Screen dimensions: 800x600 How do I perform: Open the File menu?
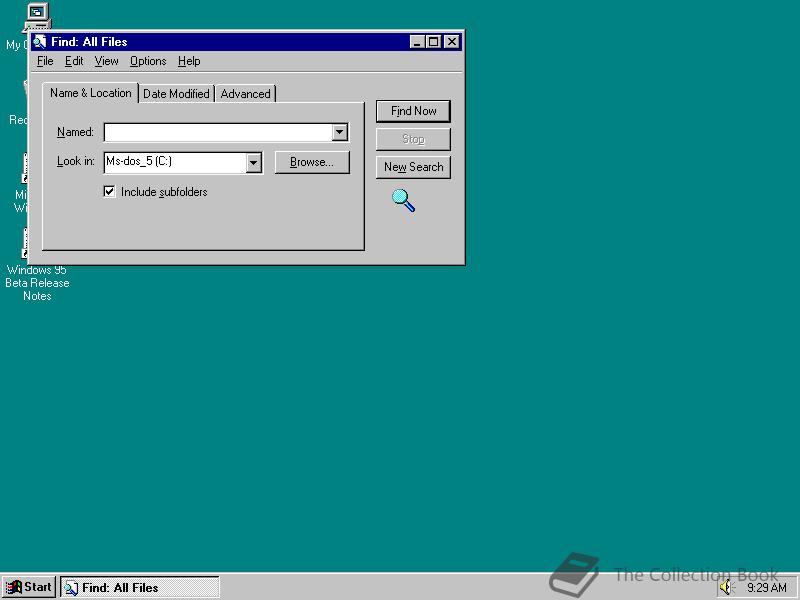pyautogui.click(x=45, y=61)
